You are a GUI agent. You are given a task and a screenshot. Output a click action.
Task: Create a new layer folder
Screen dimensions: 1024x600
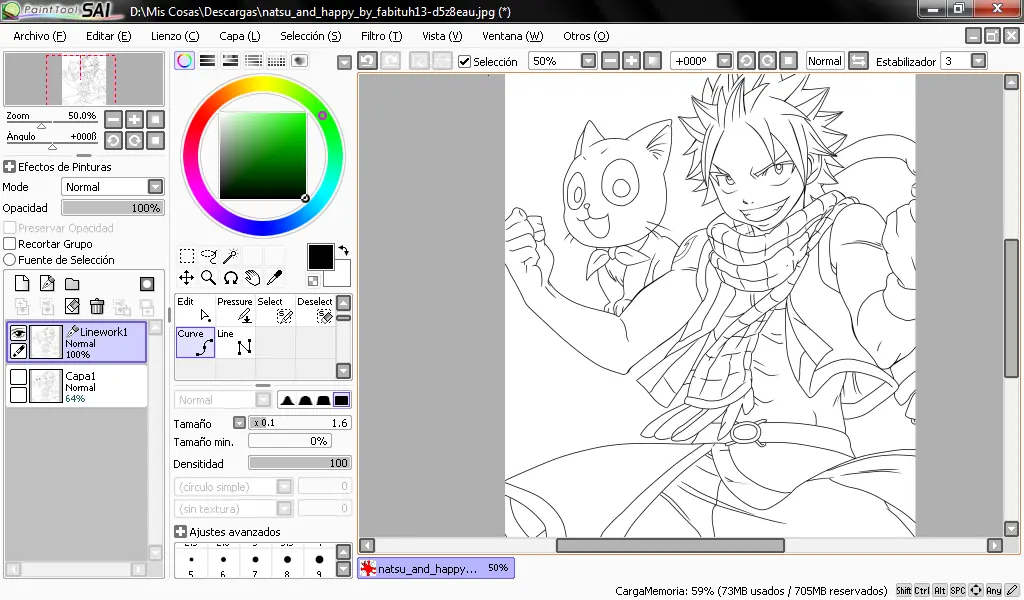pos(72,283)
